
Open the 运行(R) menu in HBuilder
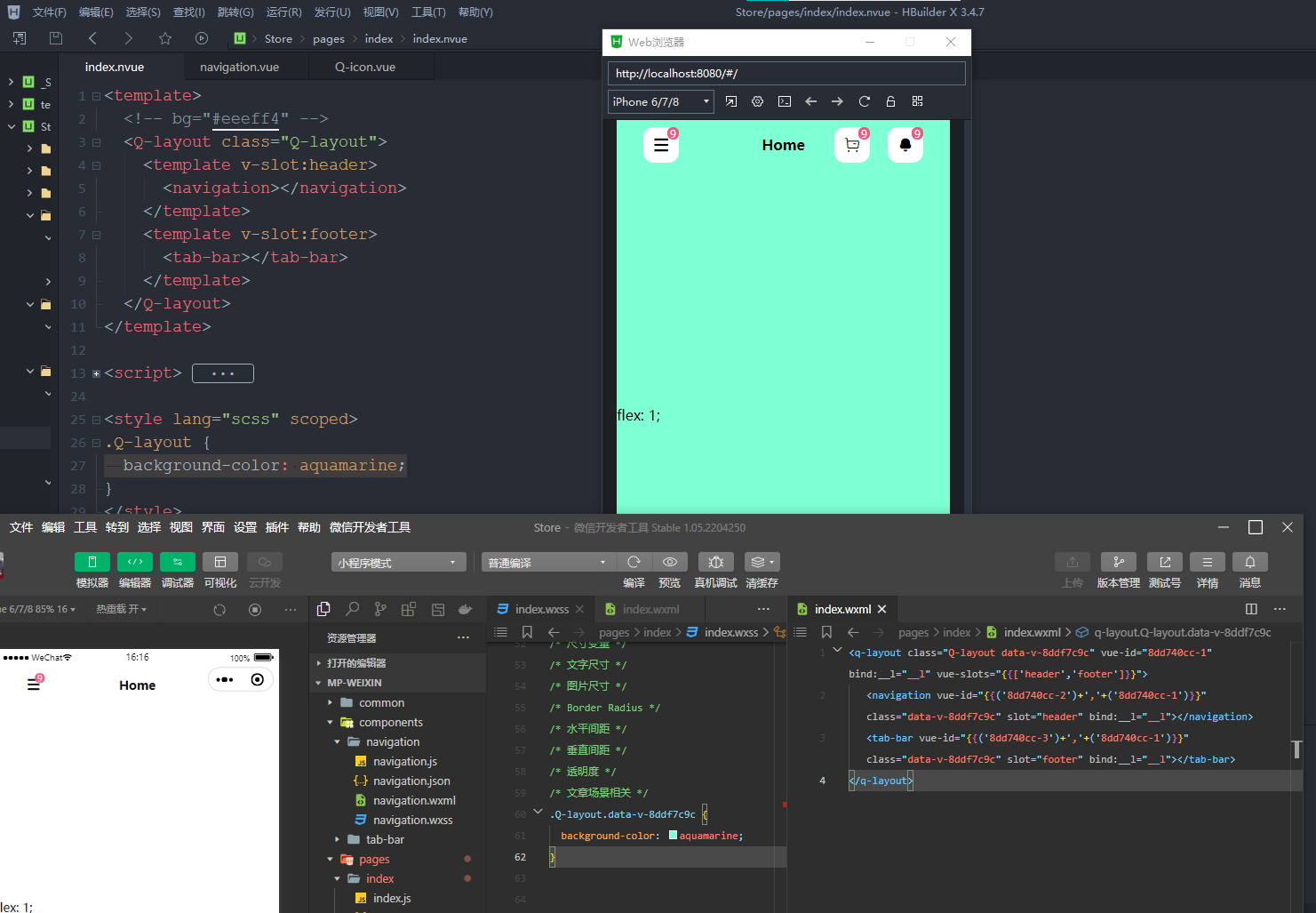click(x=283, y=12)
